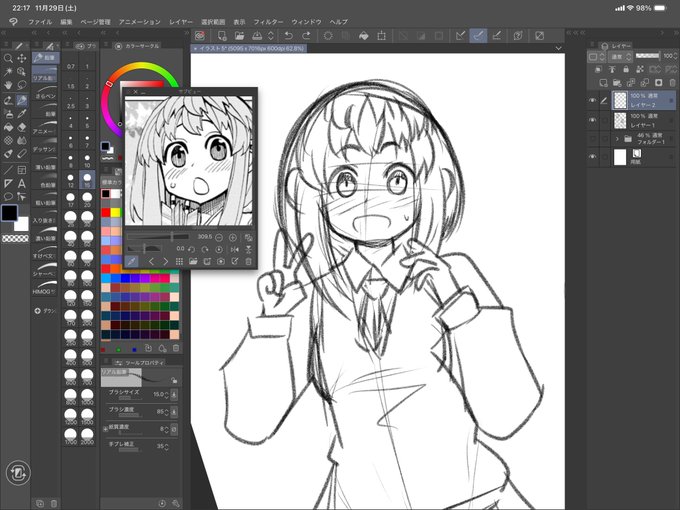Select the straight Line figure tool

8,170
